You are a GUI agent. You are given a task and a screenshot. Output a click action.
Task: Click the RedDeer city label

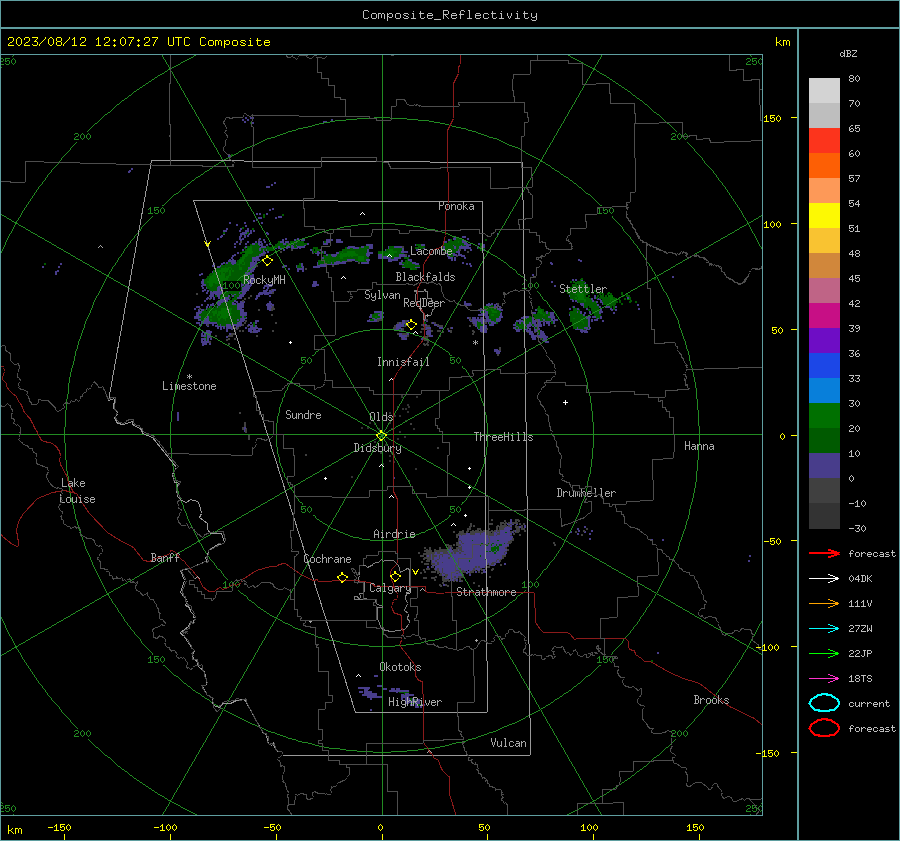424,303
